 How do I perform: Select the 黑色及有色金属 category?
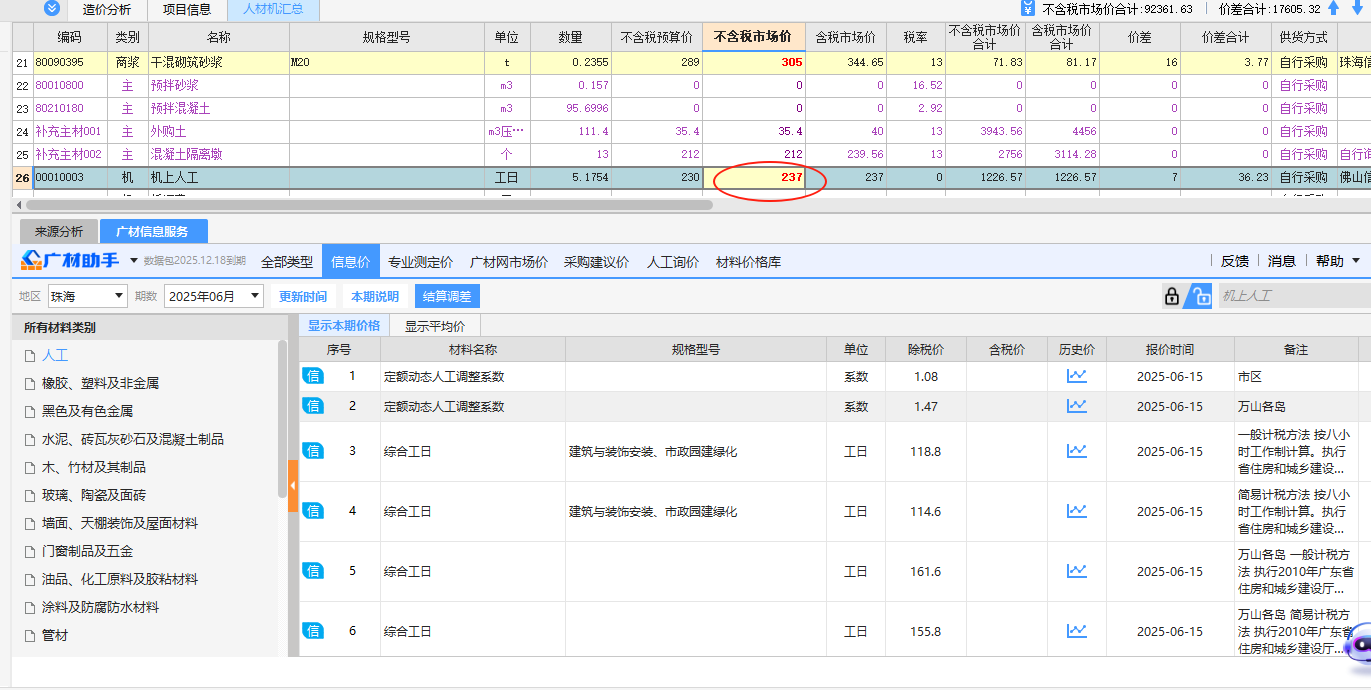coord(87,411)
